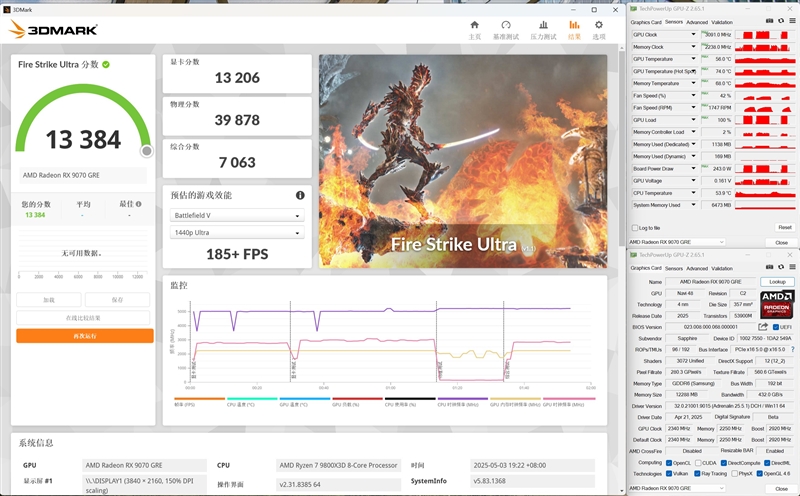Click the Fire Strike Ultra preview image
Viewport: 800px width, 496px height.
coord(463,160)
